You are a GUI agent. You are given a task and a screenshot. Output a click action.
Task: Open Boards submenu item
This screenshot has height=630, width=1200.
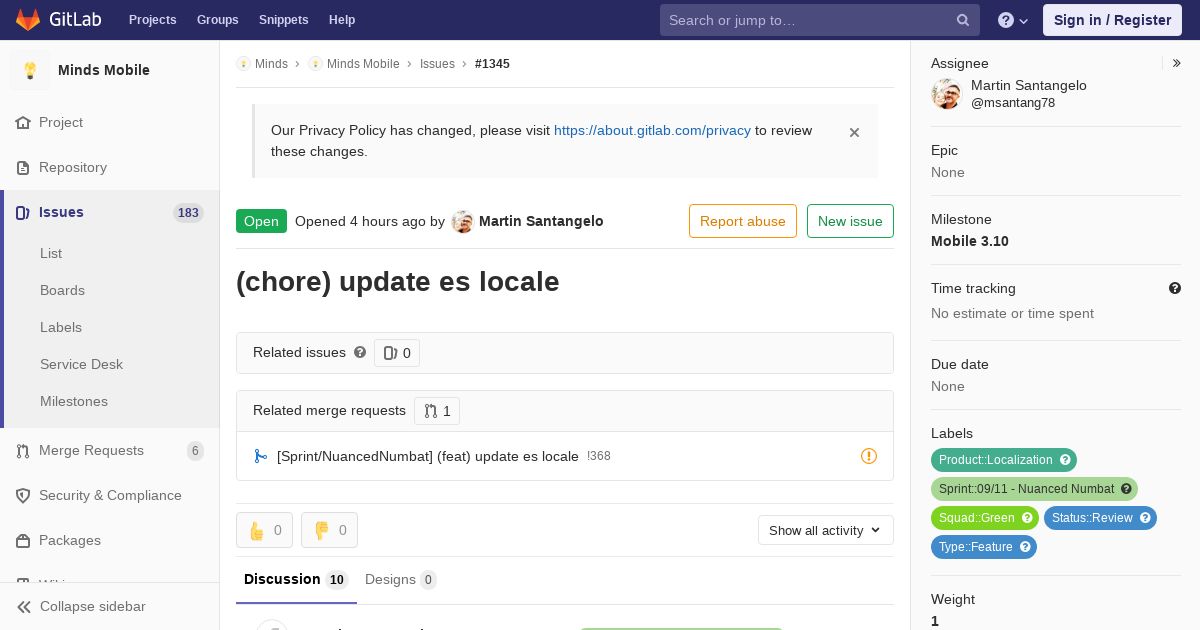click(62, 290)
